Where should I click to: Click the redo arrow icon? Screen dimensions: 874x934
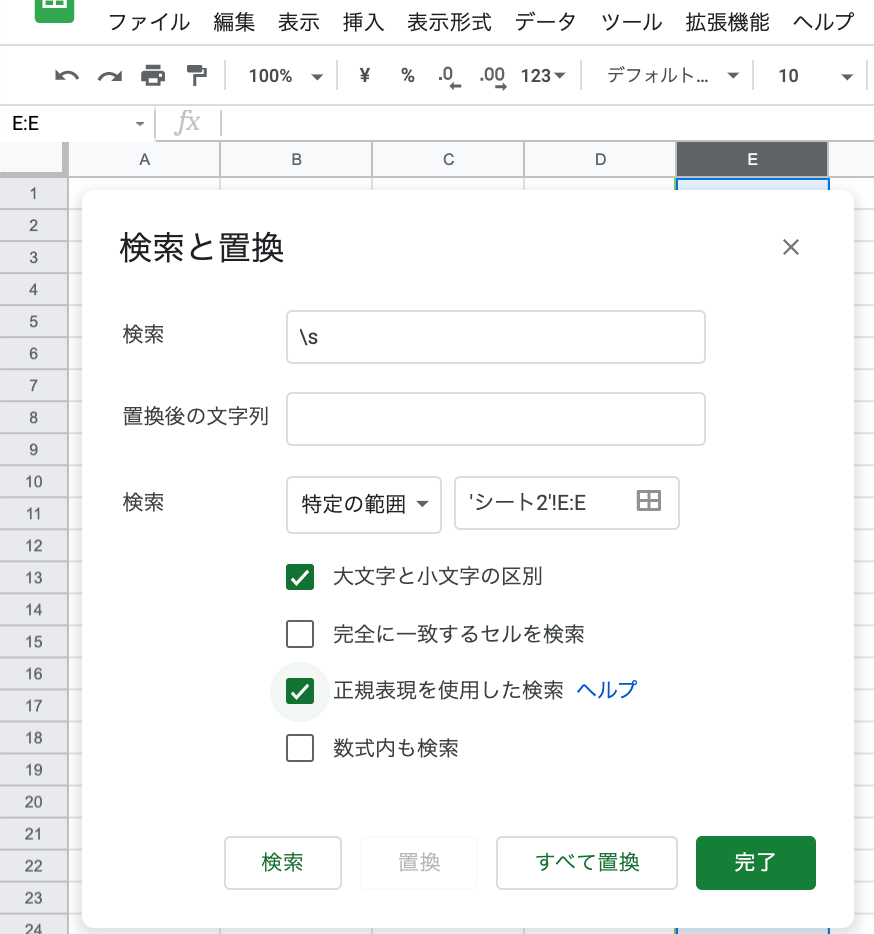(109, 76)
